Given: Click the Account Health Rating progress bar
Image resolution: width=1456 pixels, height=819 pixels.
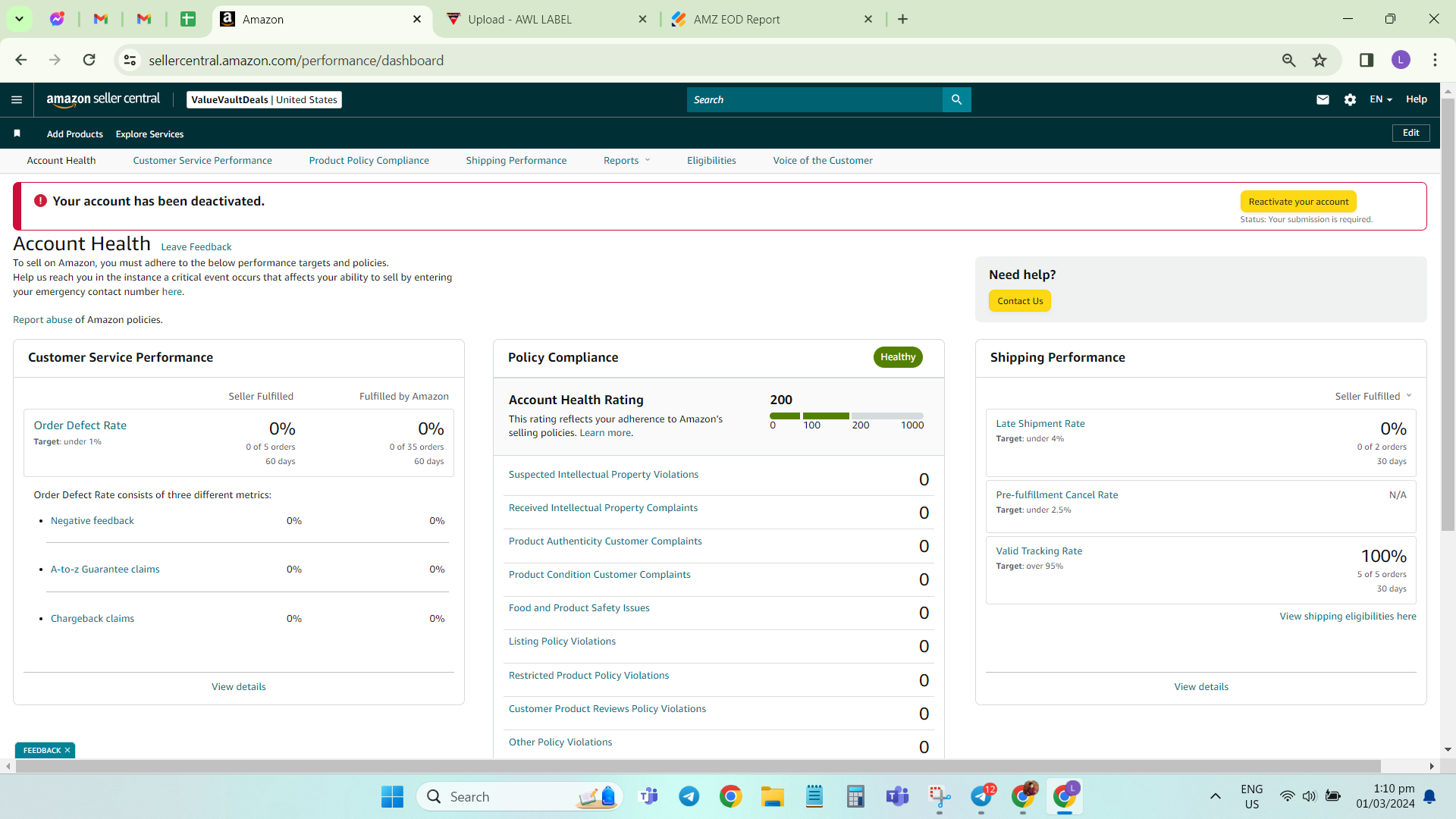Looking at the screenshot, I should pos(846,416).
